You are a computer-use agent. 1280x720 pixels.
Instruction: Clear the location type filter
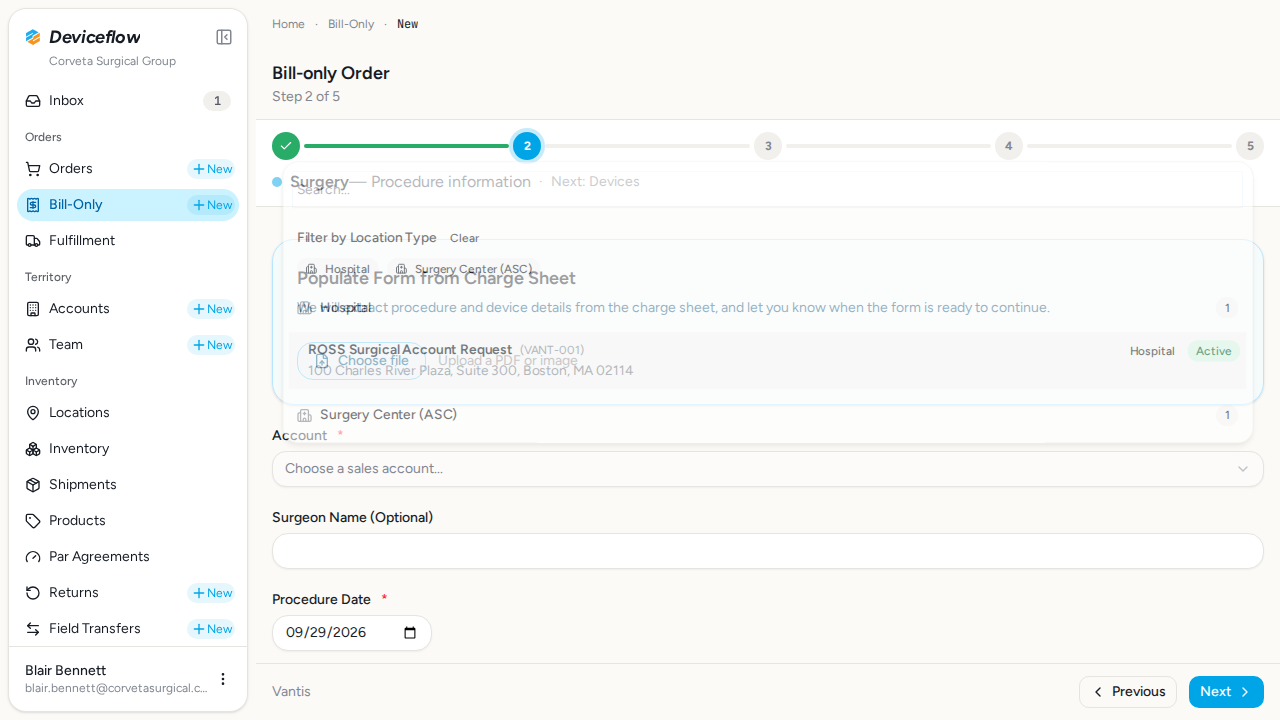pos(464,238)
